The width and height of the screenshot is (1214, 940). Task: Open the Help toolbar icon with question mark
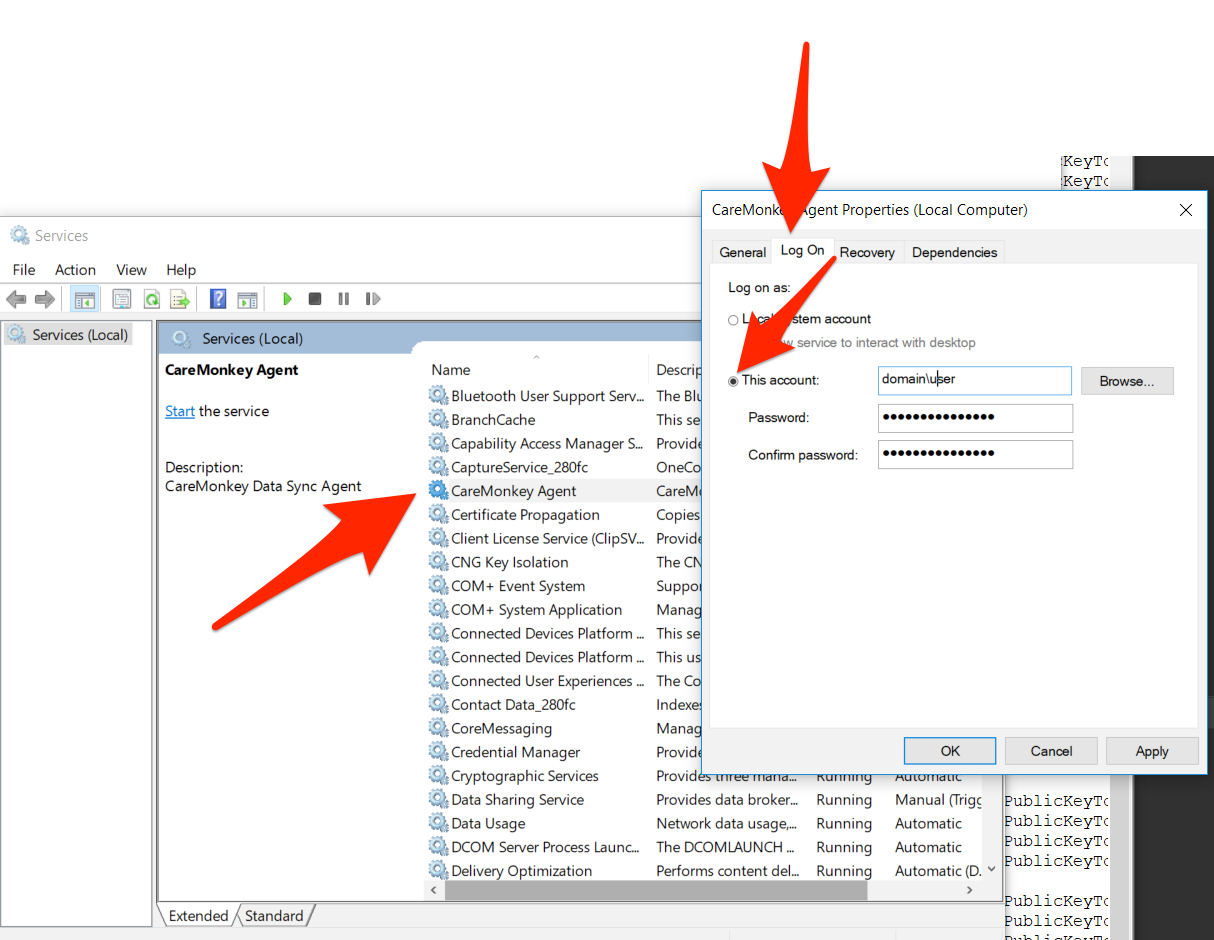pyautogui.click(x=218, y=299)
